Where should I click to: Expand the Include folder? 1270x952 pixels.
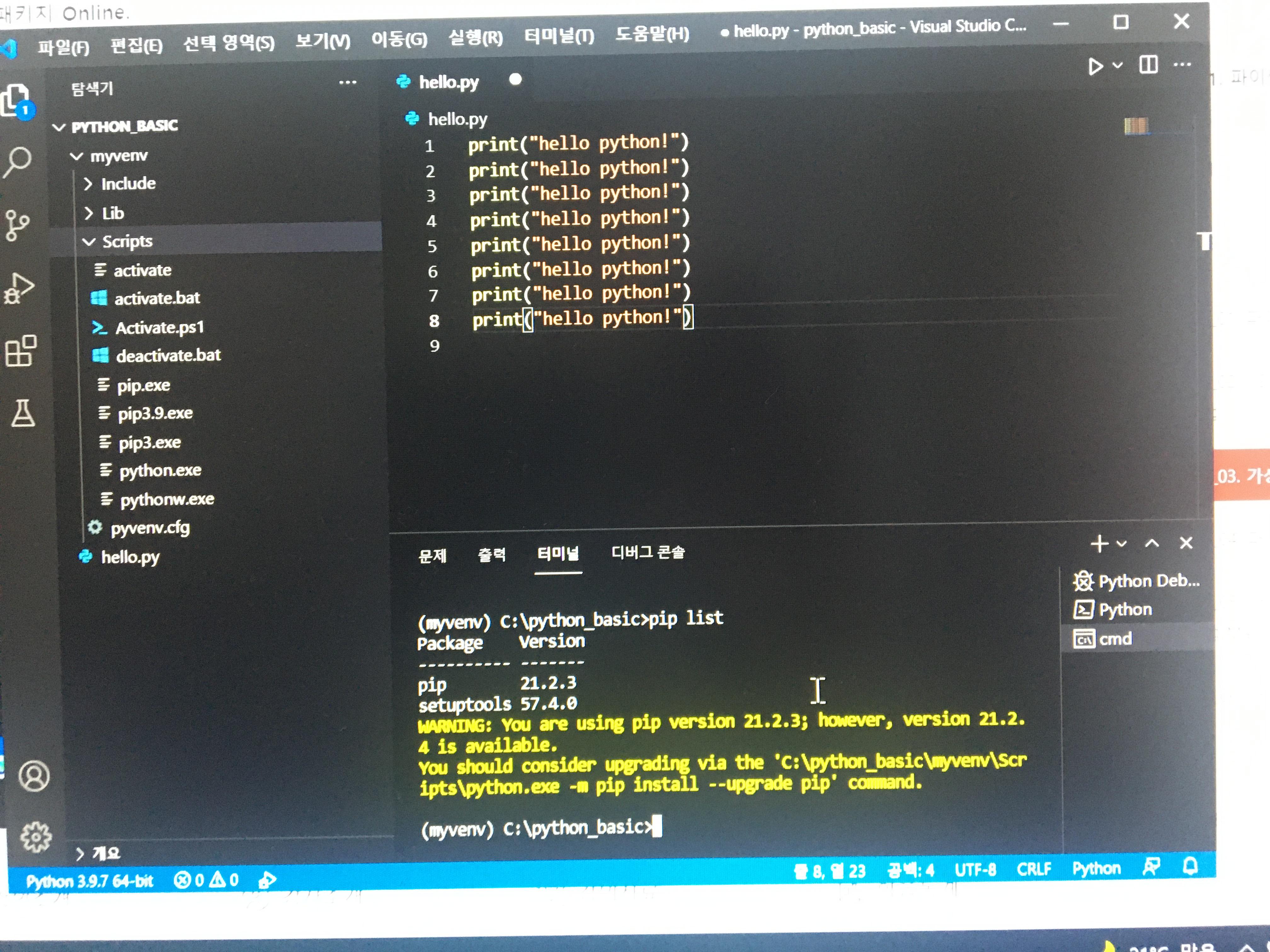[128, 184]
